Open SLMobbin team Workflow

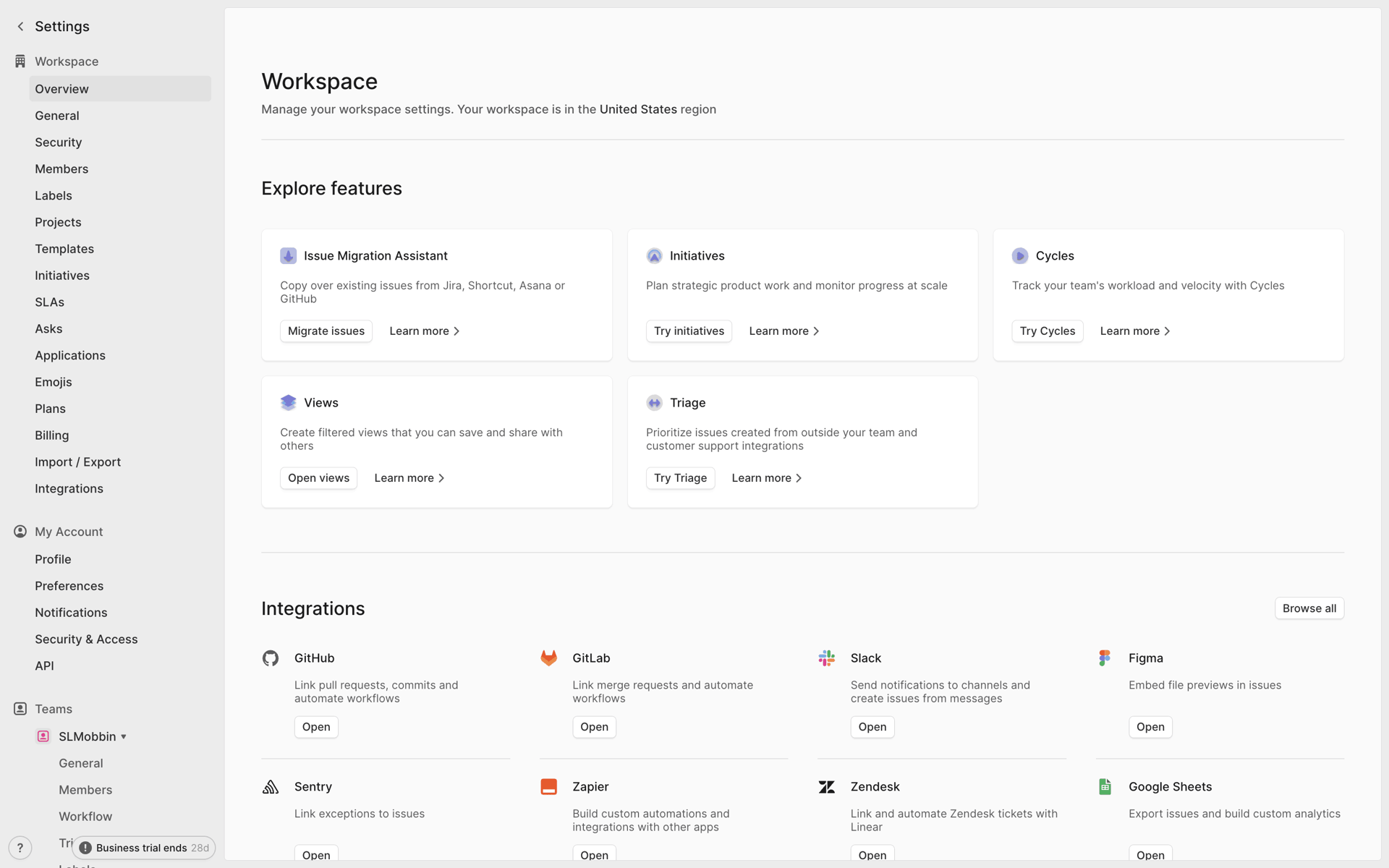click(x=85, y=817)
